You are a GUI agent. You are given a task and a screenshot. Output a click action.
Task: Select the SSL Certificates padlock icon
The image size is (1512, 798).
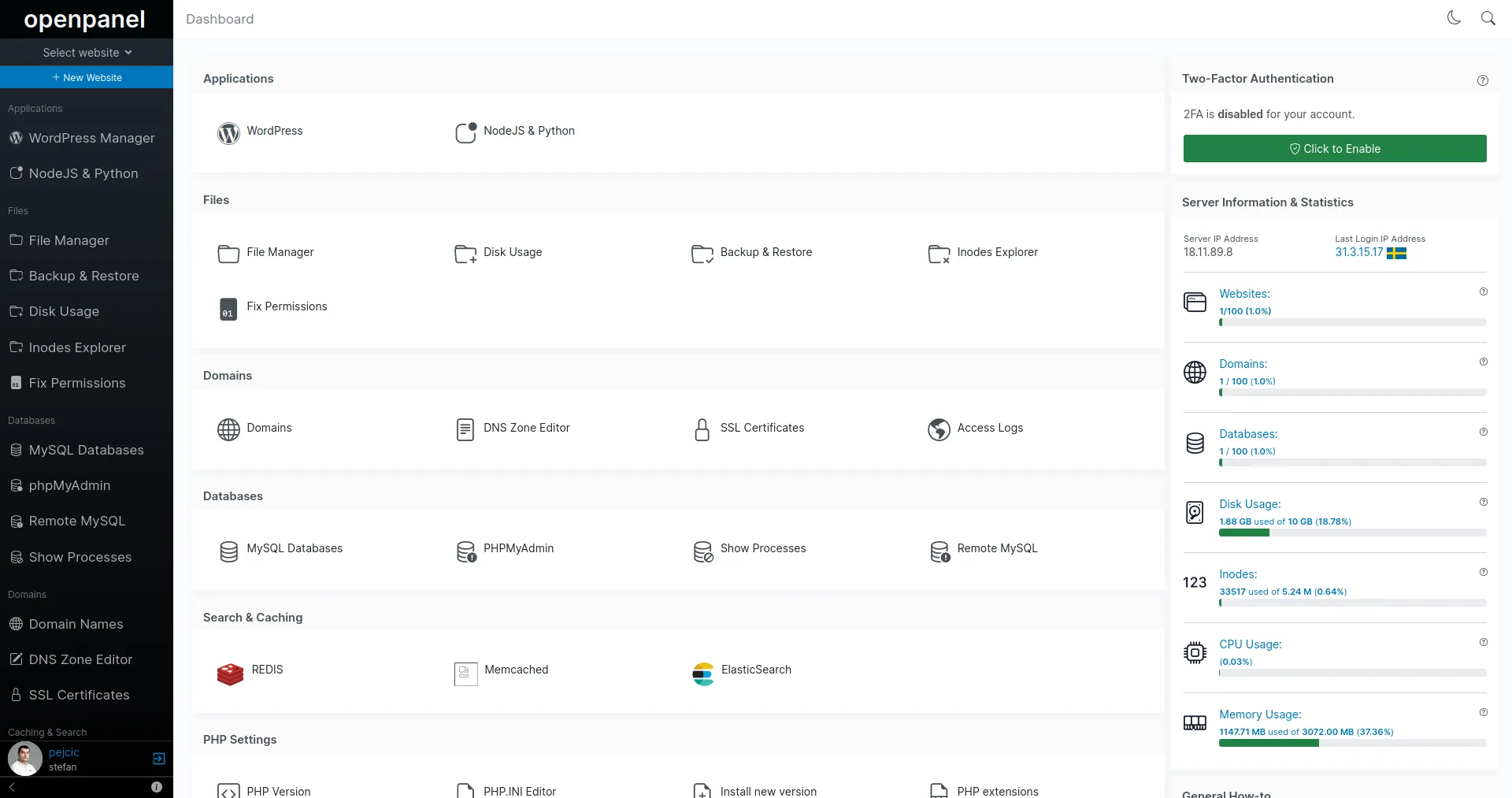[x=701, y=429]
